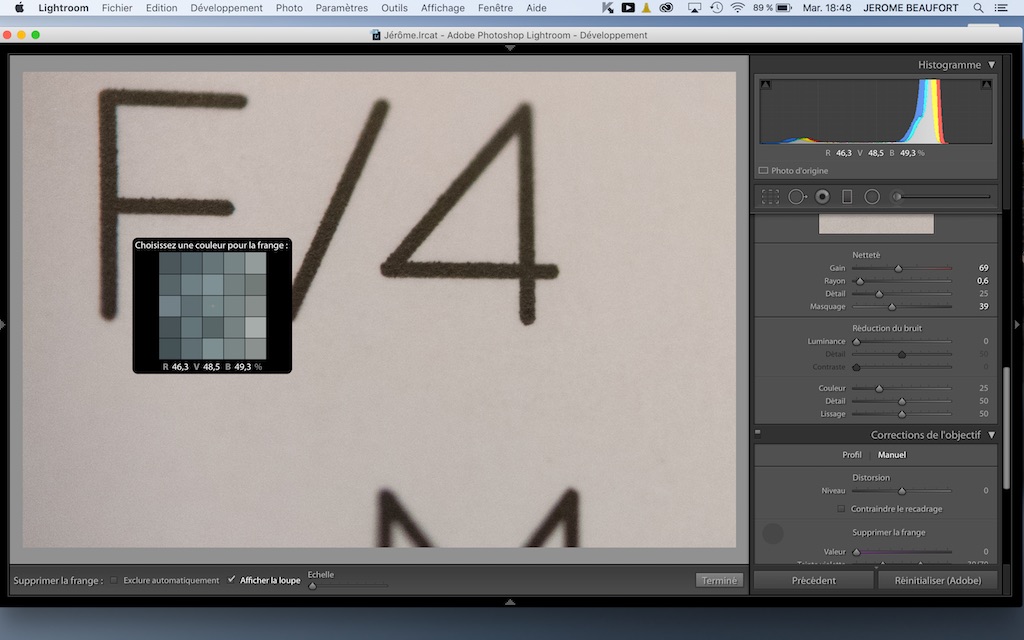Screen dimensions: 1024x640
Task: Click the Terminé button
Action: point(719,580)
